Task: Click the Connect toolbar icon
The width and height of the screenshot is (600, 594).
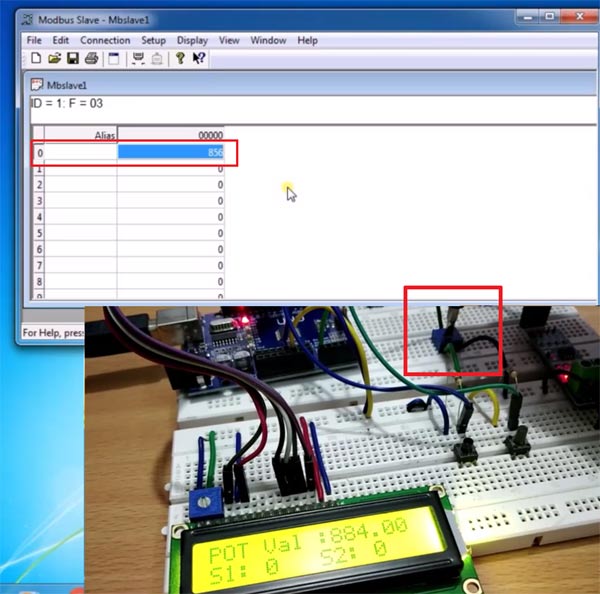Action: tap(138, 59)
